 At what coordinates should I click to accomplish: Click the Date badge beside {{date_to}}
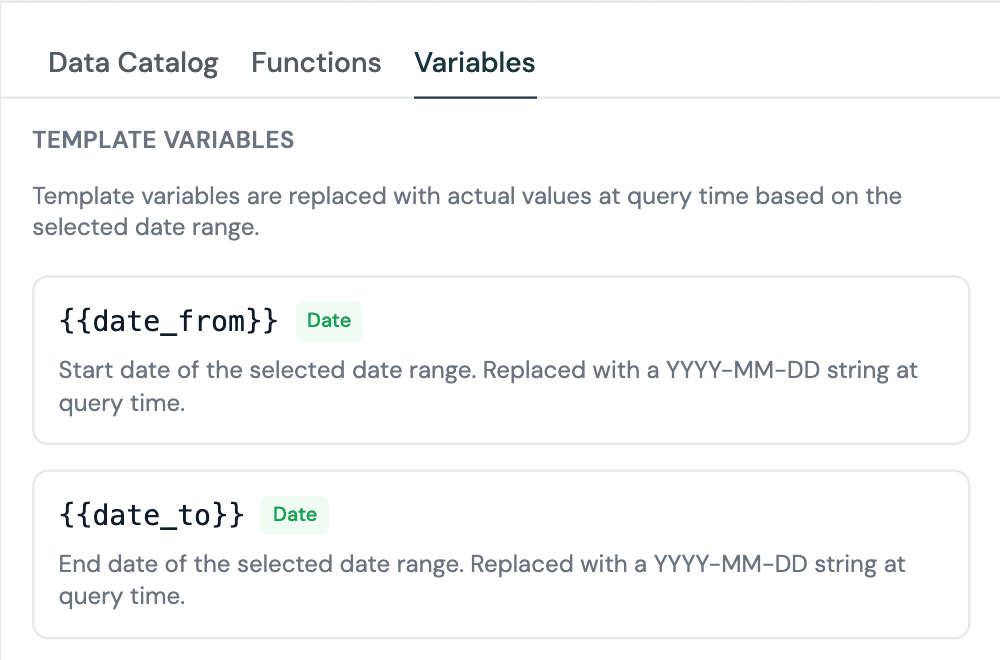pyautogui.click(x=295, y=515)
